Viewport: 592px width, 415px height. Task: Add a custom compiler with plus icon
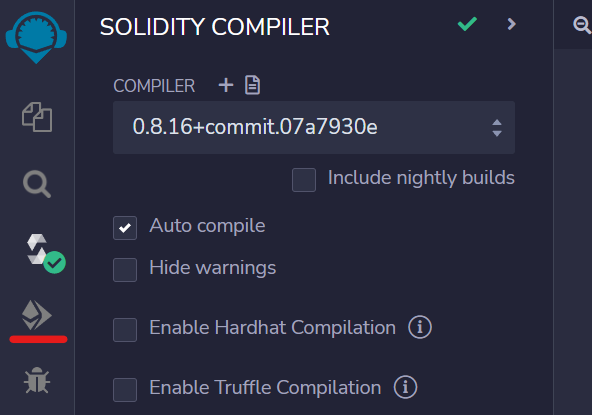coord(226,85)
